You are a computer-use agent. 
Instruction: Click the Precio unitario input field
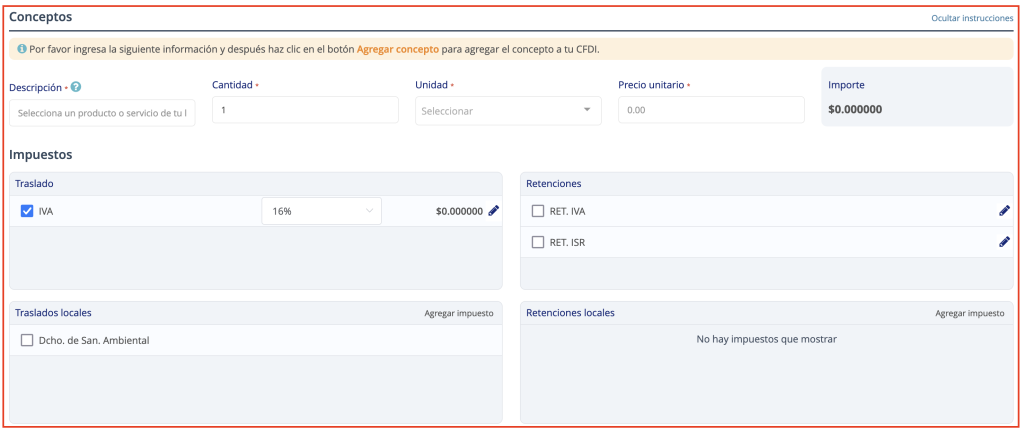[711, 110]
